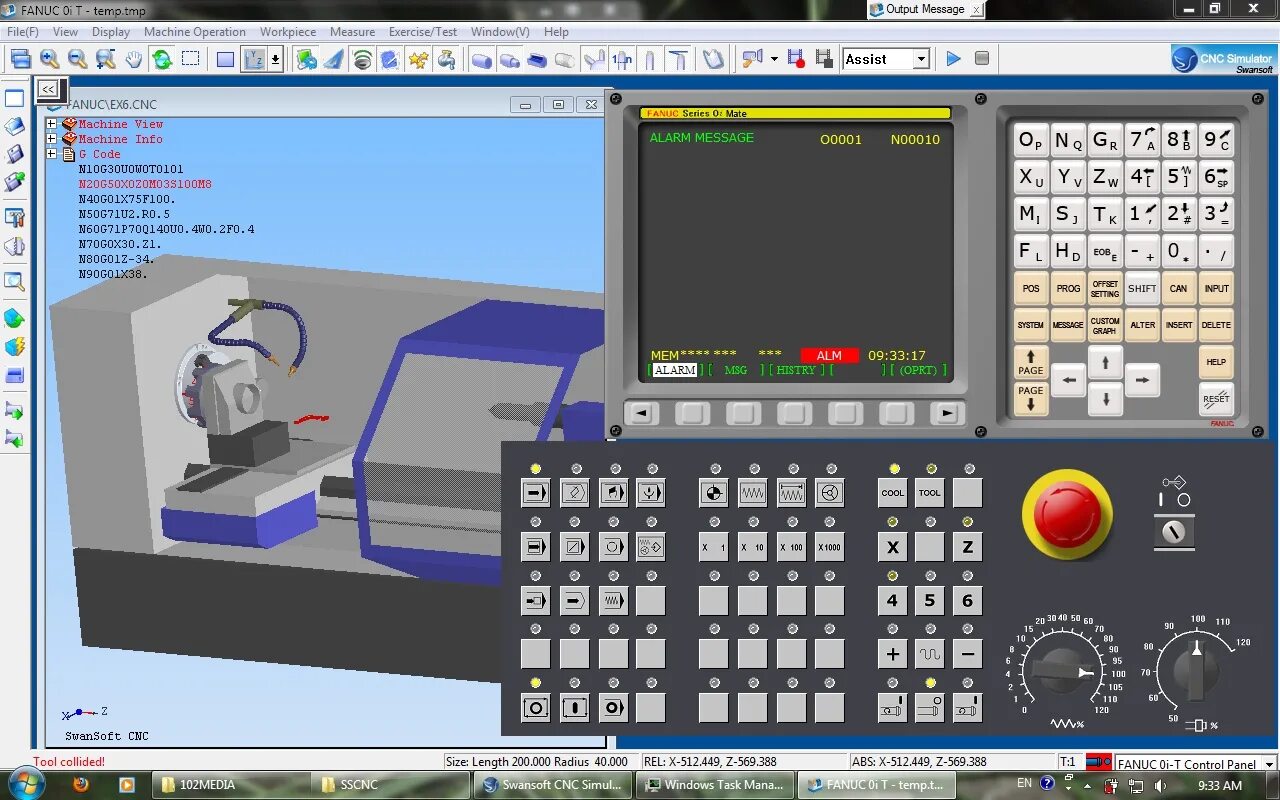Open the Measure menu
Viewport: 1280px width, 800px height.
352,32
